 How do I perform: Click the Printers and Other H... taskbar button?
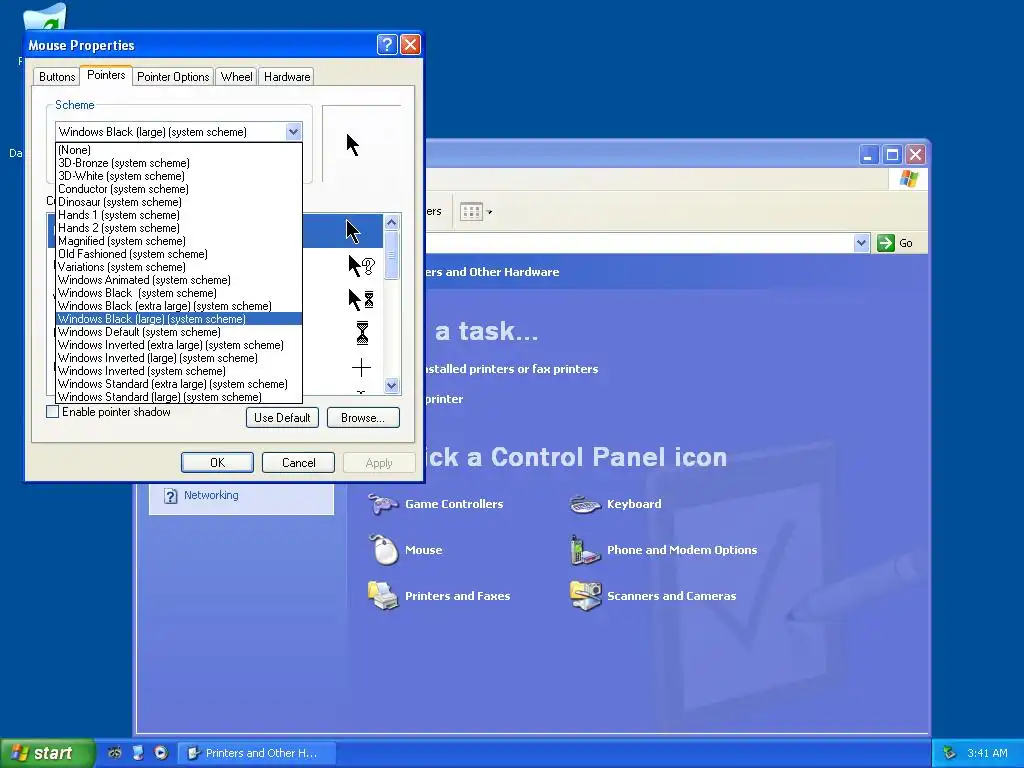coord(257,753)
